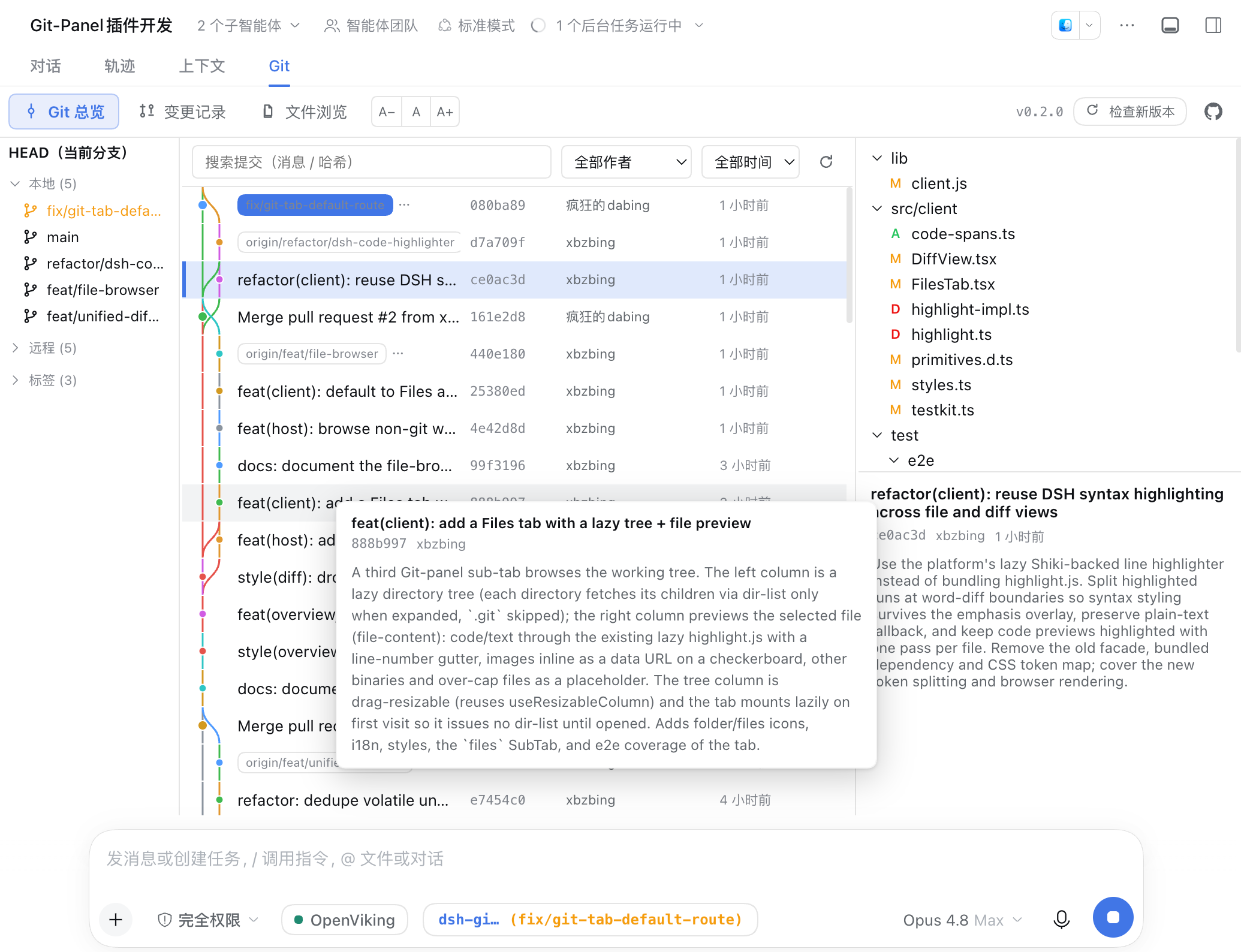Click the 检查新版本 button
1241x952 pixels.
pyautogui.click(x=1130, y=112)
